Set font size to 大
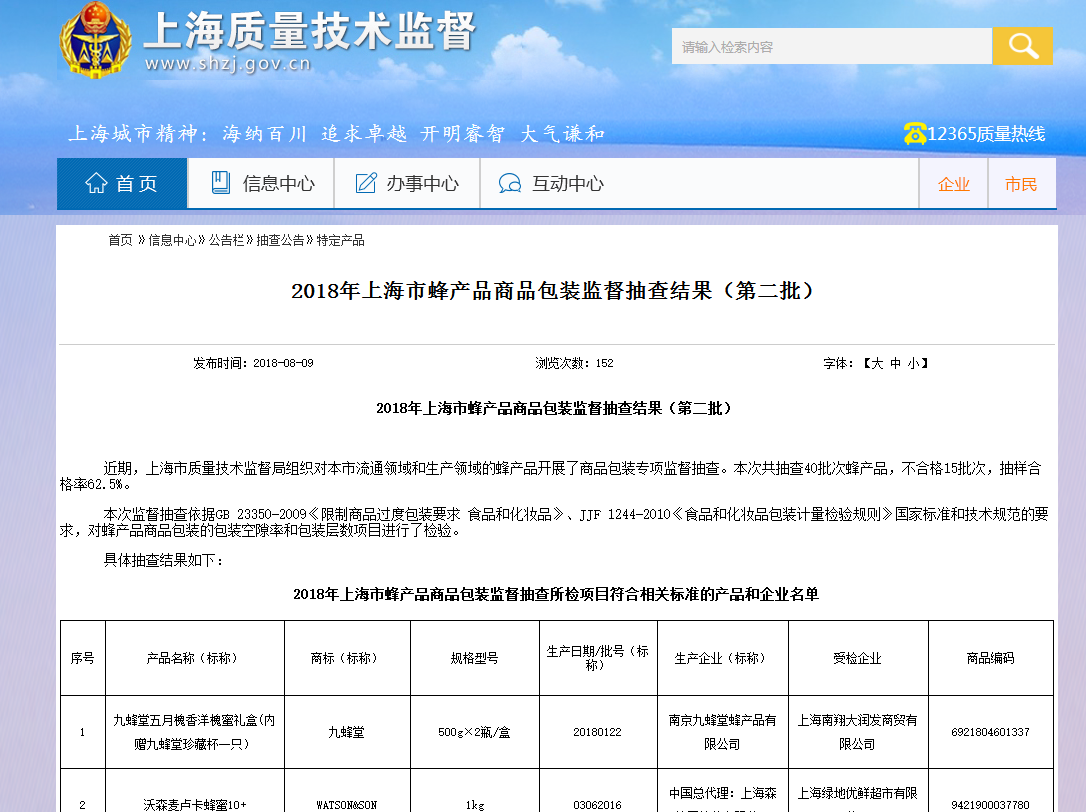This screenshot has width=1086, height=812. point(877,363)
